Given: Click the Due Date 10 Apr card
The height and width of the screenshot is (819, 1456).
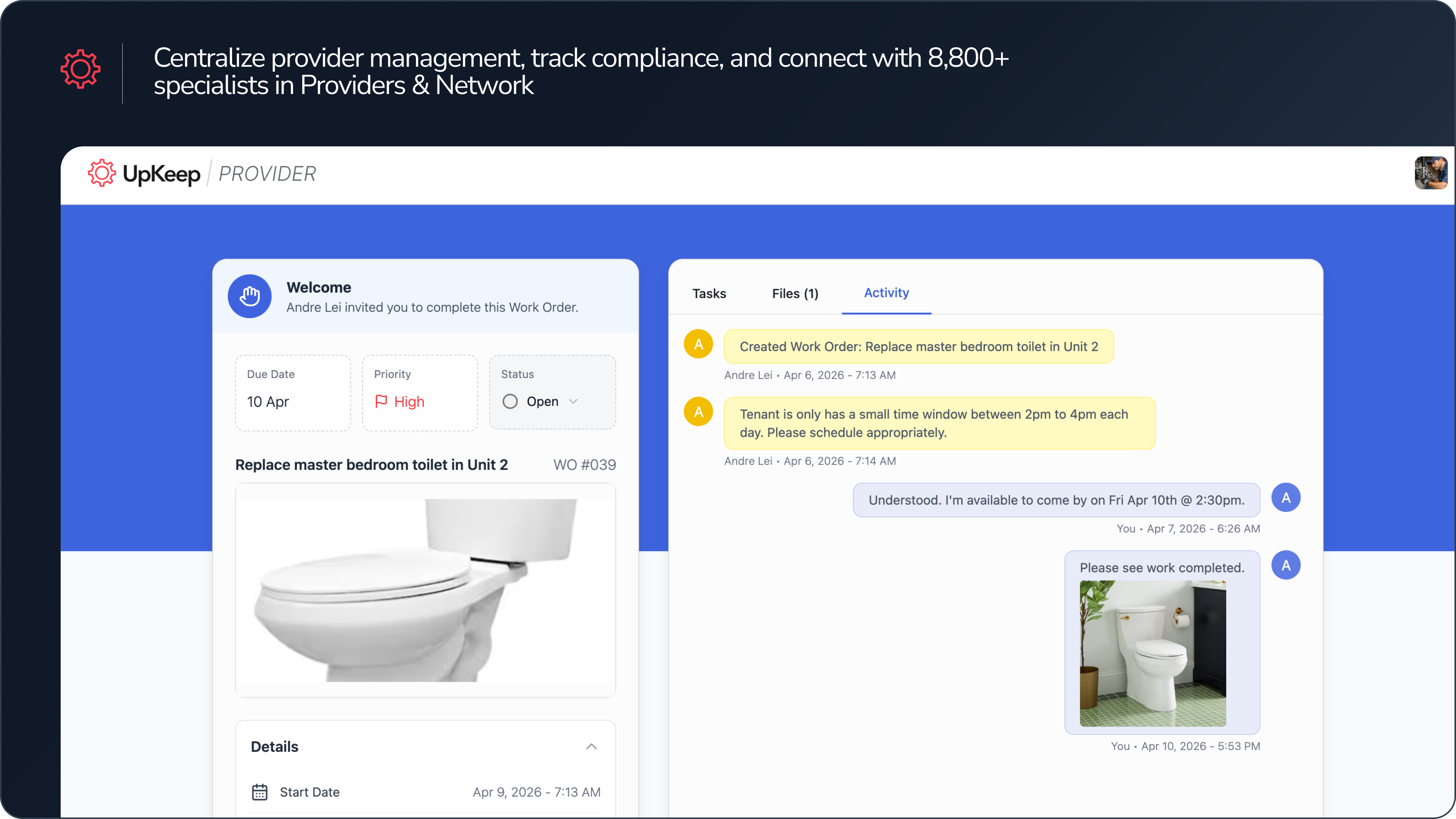Looking at the screenshot, I should pos(293,393).
